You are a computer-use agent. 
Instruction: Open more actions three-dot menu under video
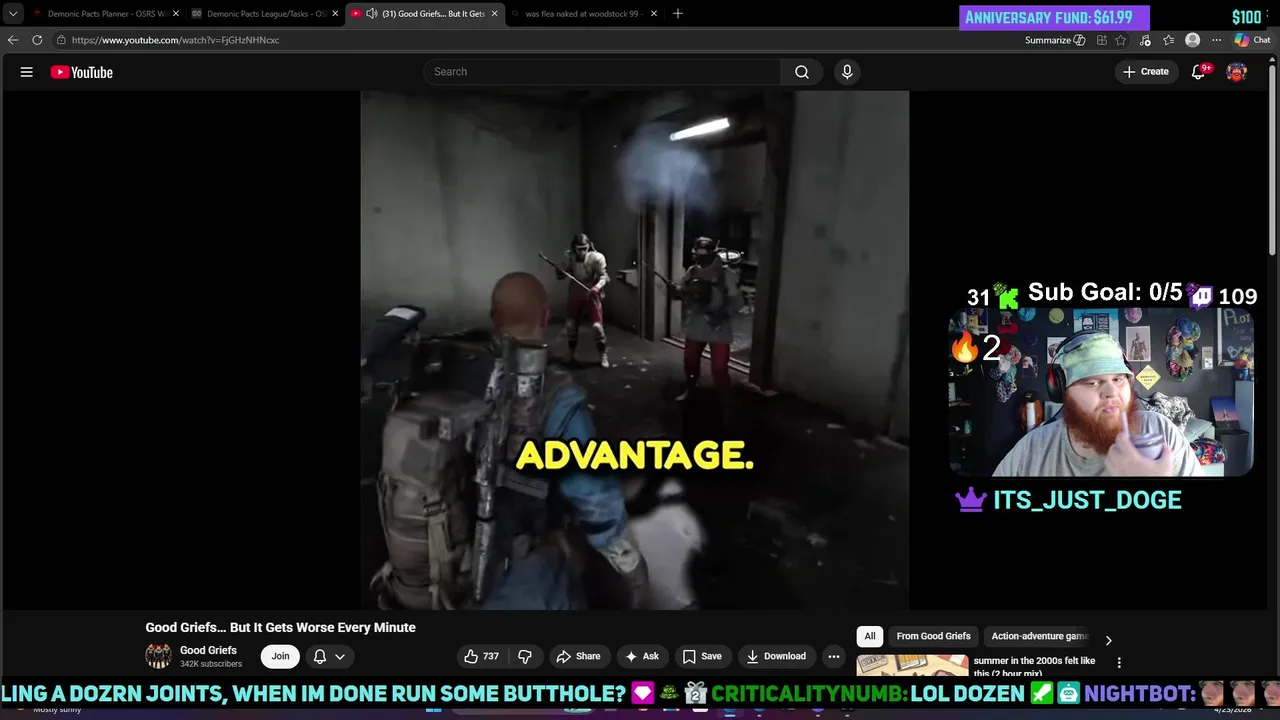tap(834, 656)
